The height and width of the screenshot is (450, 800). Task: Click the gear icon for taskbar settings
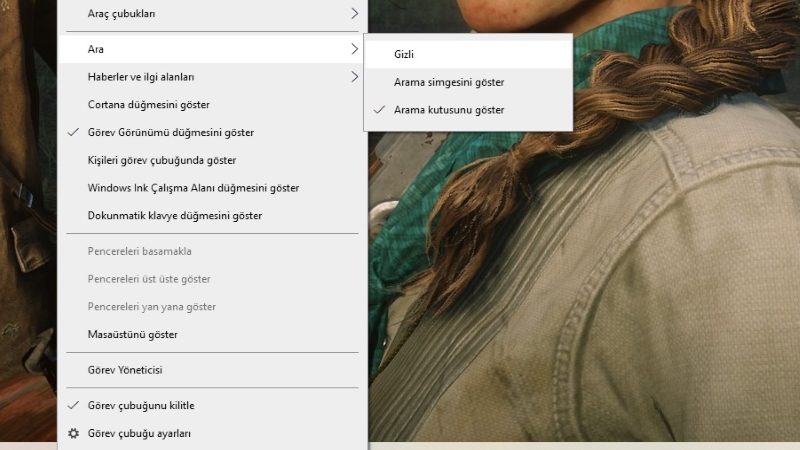point(73,433)
